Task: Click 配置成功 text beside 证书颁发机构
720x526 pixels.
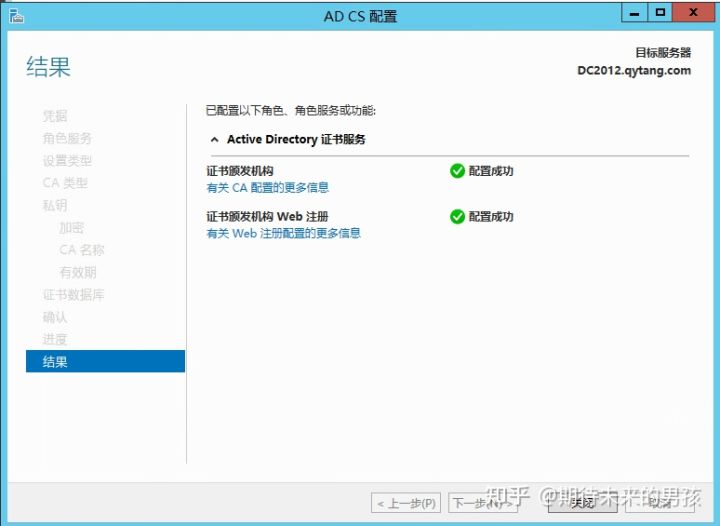Action: pos(491,171)
